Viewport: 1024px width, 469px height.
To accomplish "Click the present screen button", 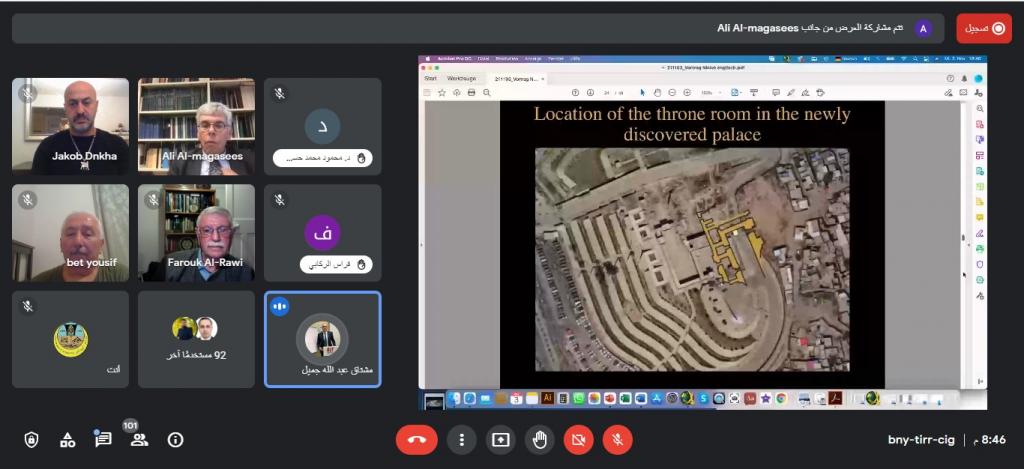I will point(500,439).
